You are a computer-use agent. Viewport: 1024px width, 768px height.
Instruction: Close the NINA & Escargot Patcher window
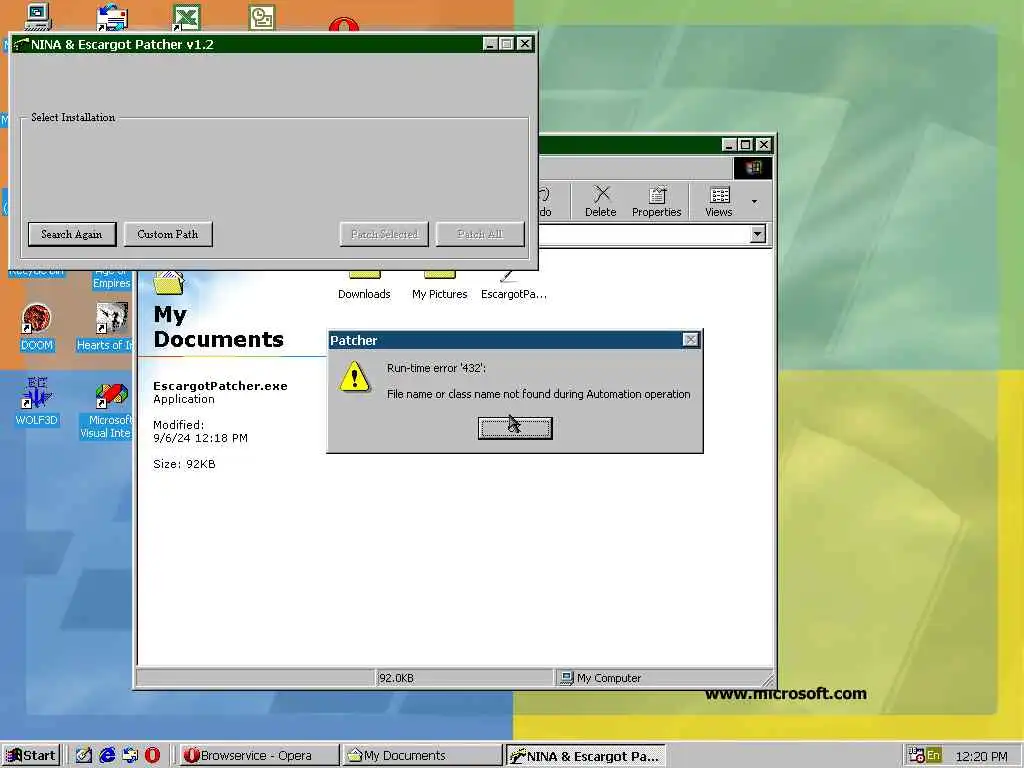(524, 44)
